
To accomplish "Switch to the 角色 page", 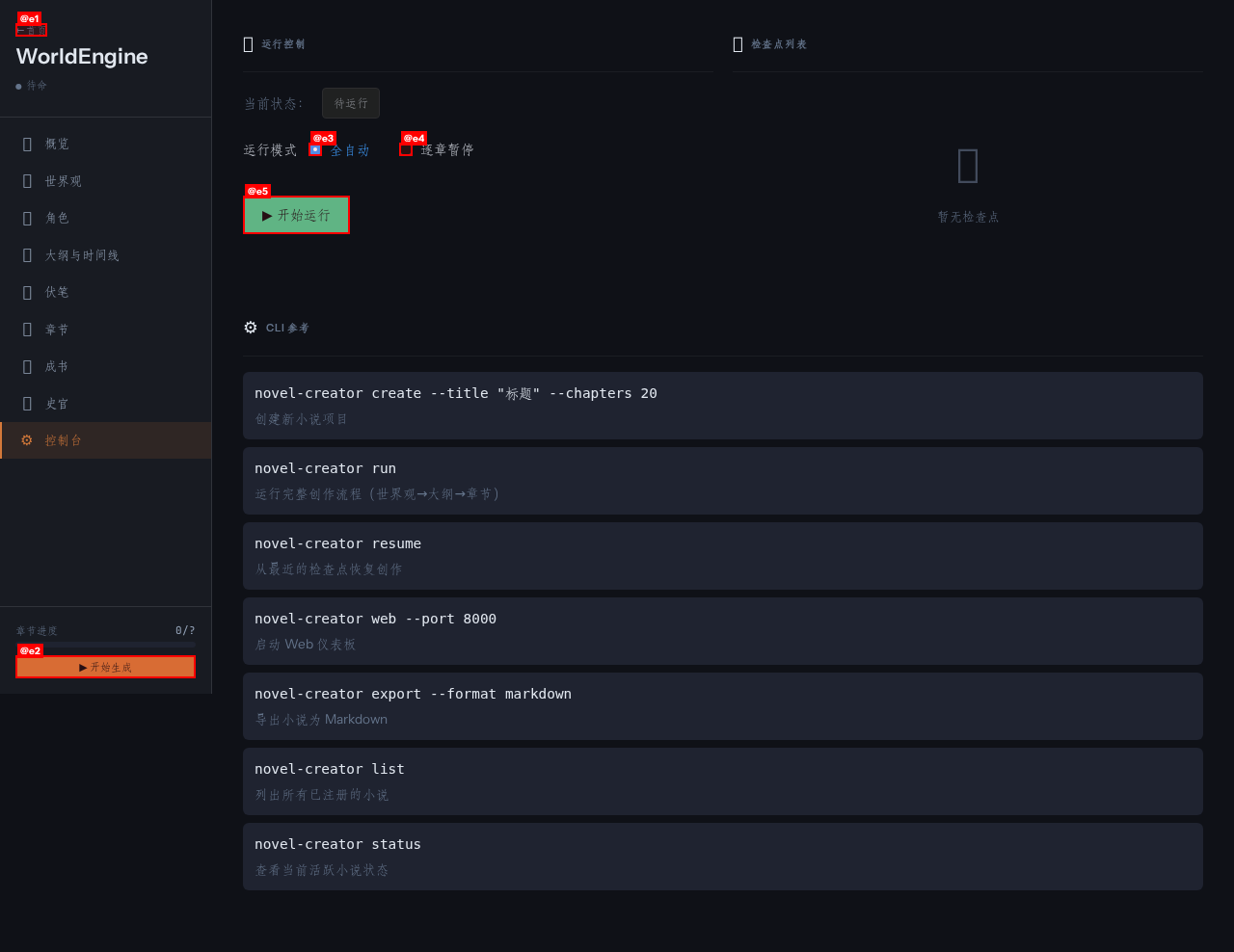I will point(106,218).
